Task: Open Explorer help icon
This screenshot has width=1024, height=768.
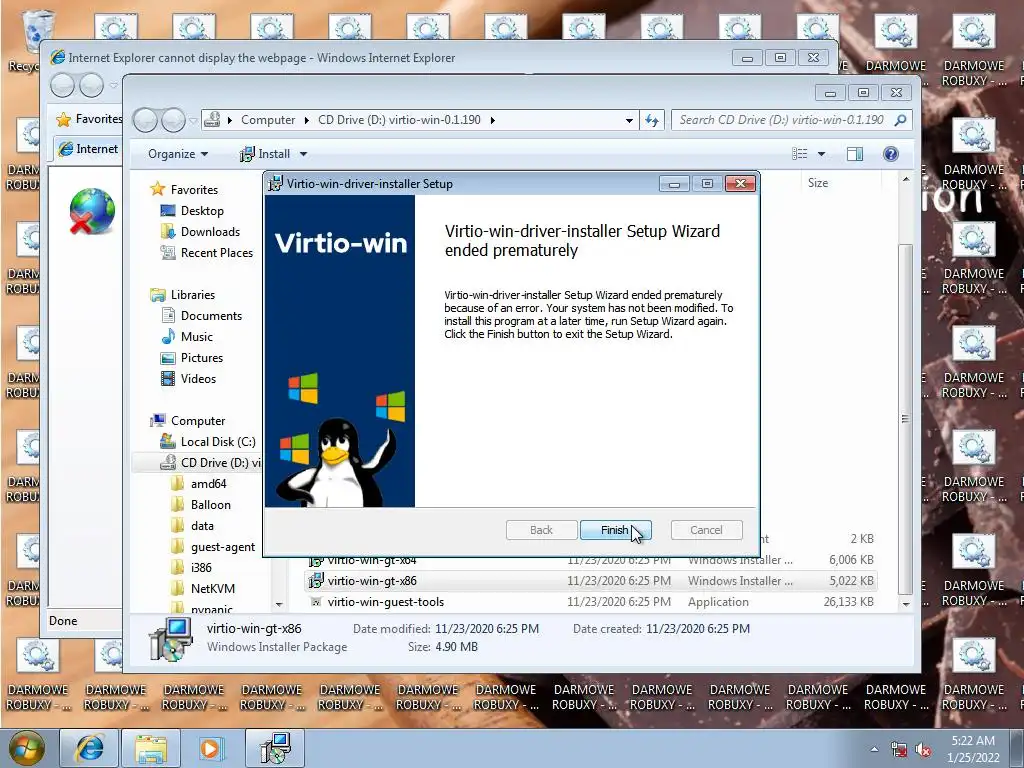Action: (890, 153)
